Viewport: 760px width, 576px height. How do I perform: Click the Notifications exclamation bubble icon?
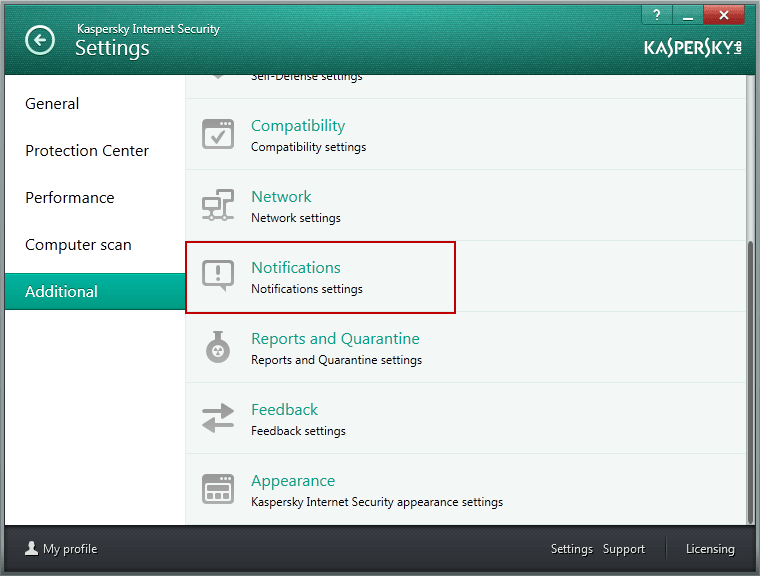click(218, 276)
